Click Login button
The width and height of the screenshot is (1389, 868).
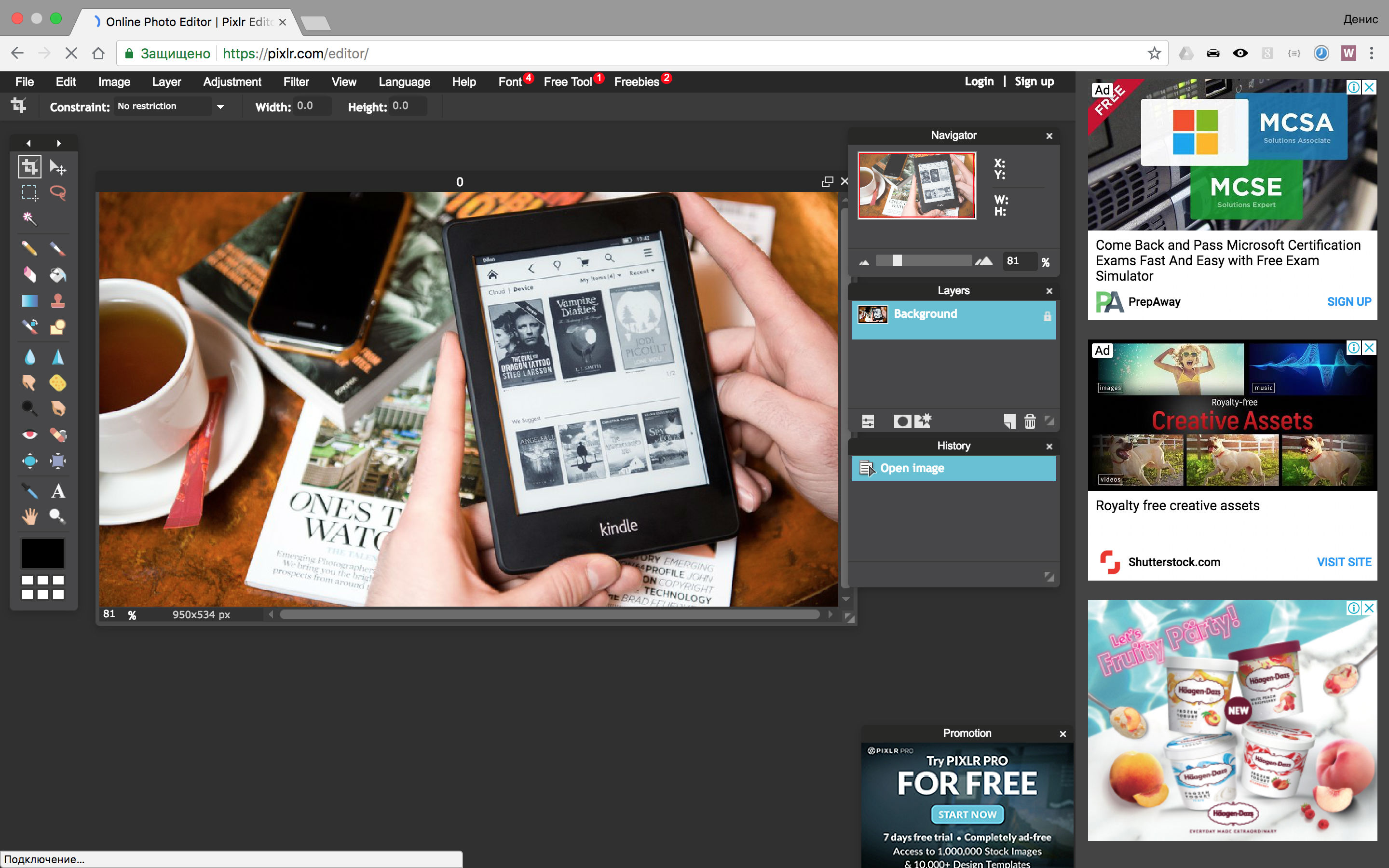tap(977, 81)
